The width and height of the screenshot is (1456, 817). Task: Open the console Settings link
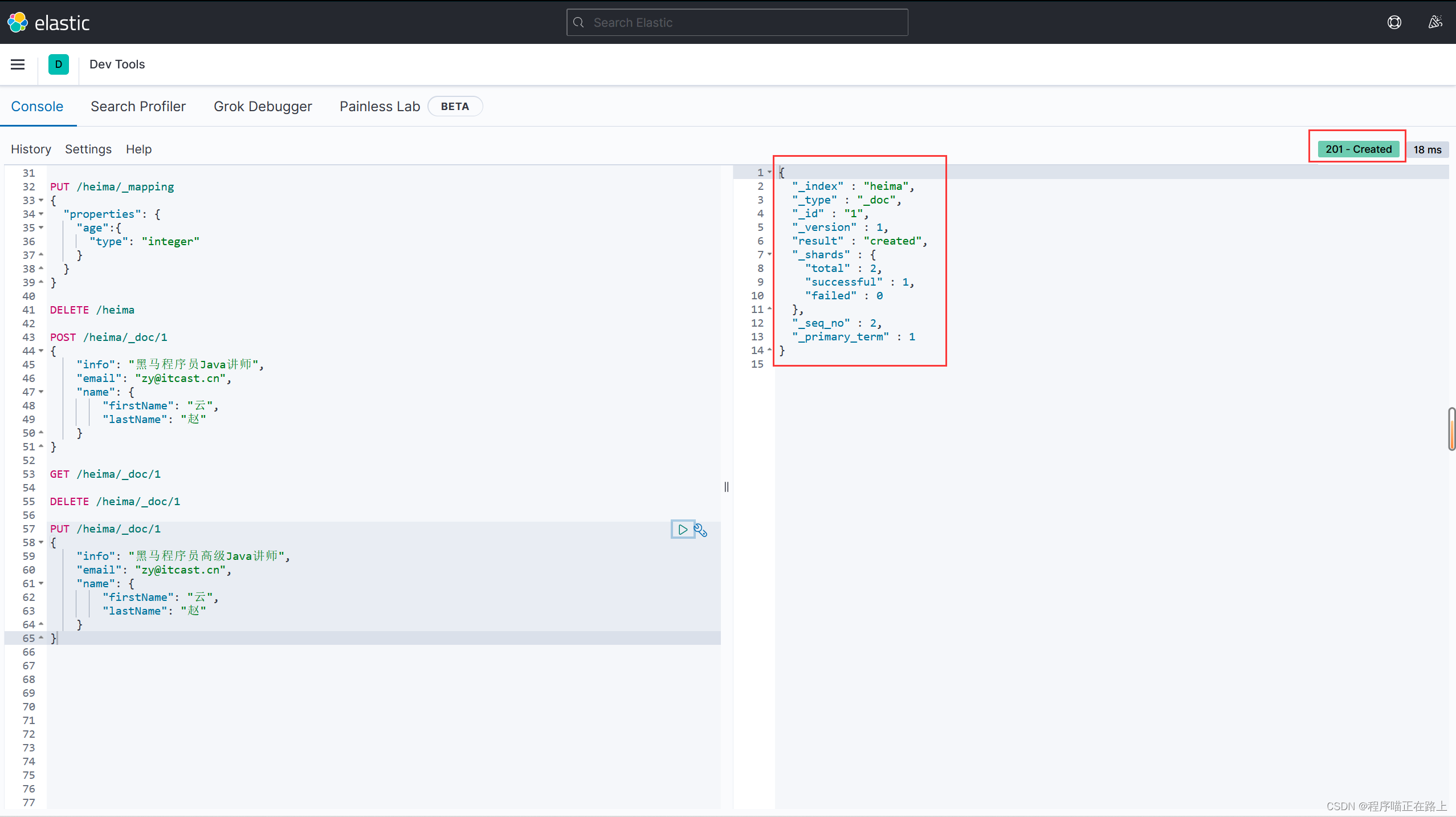88,149
